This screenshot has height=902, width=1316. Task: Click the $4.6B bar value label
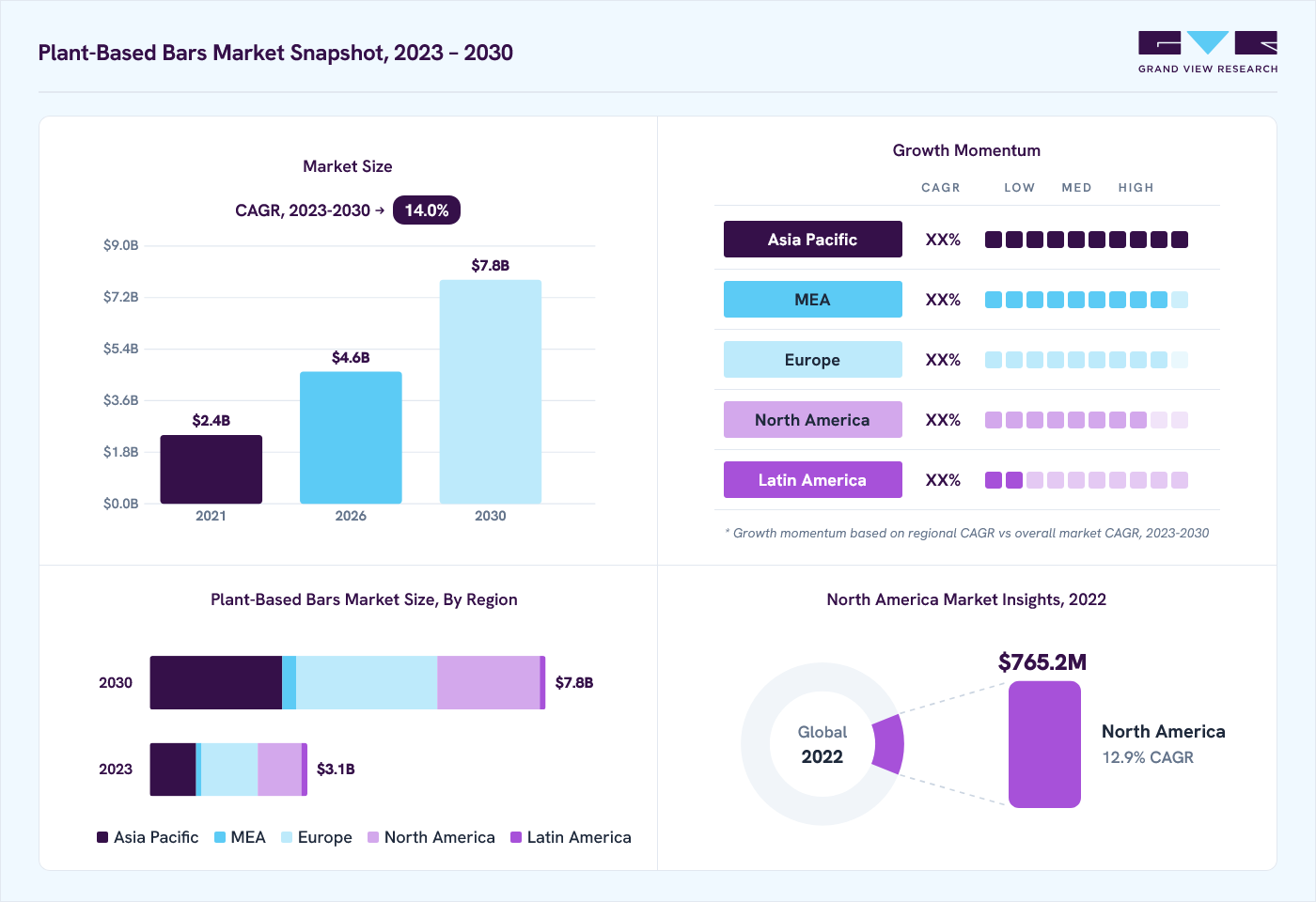click(351, 358)
